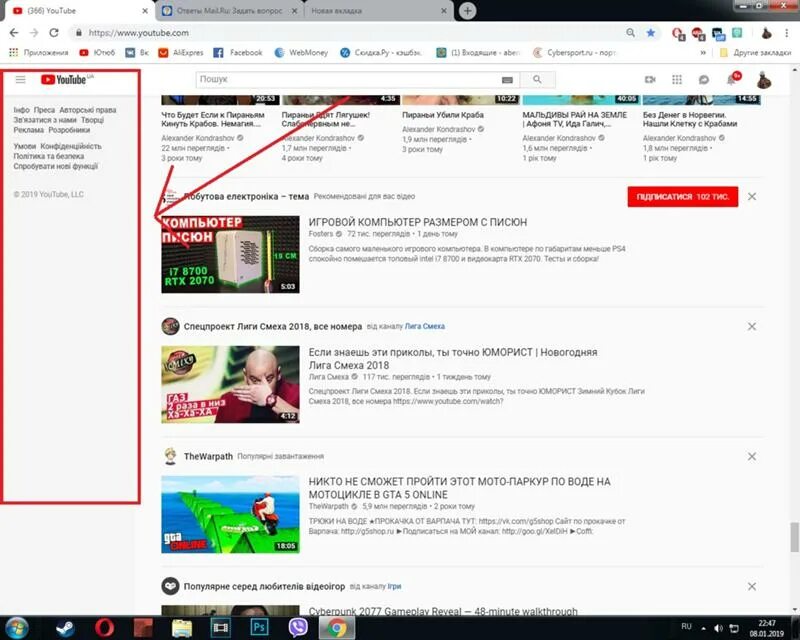Open video title ИГРОВОЙ КОМПЬЮТЕР РАЗМЕРОМ
The image size is (800, 640).
418,222
